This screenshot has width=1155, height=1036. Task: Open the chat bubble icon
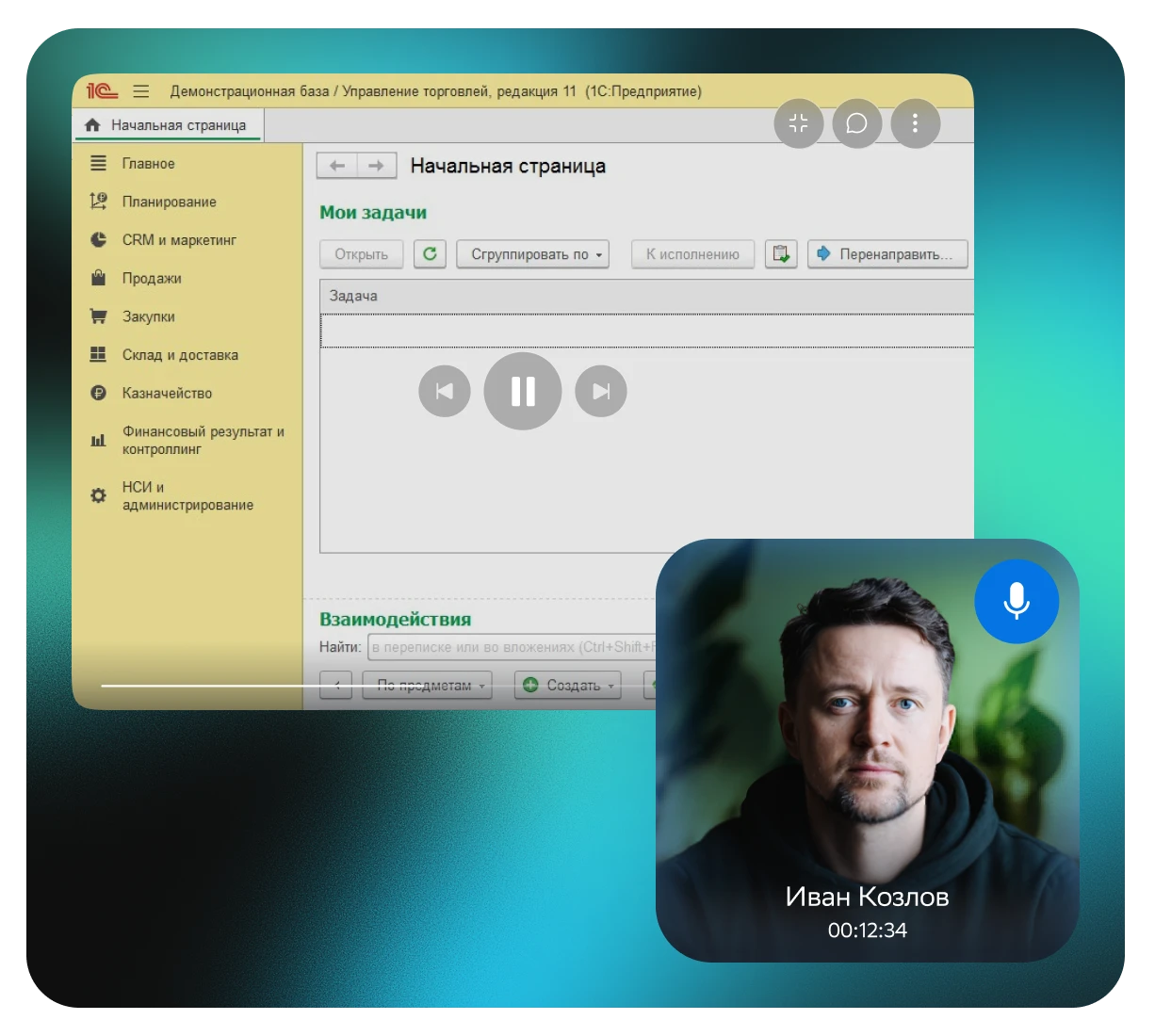point(856,123)
